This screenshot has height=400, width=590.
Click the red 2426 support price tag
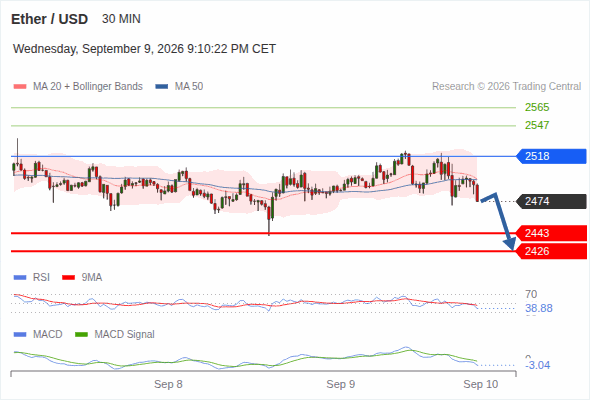551,251
